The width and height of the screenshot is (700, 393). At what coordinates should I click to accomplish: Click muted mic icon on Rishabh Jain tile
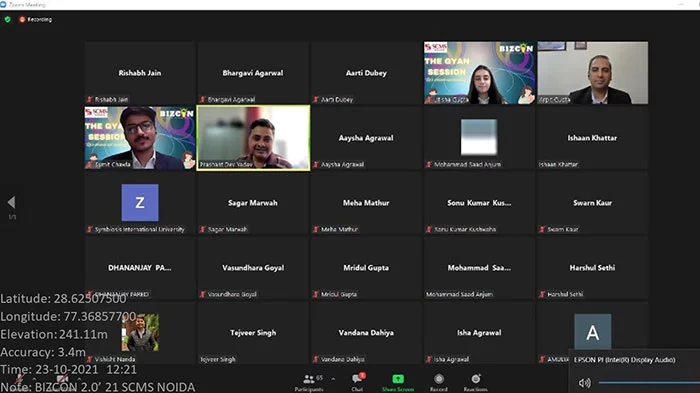[x=90, y=99]
